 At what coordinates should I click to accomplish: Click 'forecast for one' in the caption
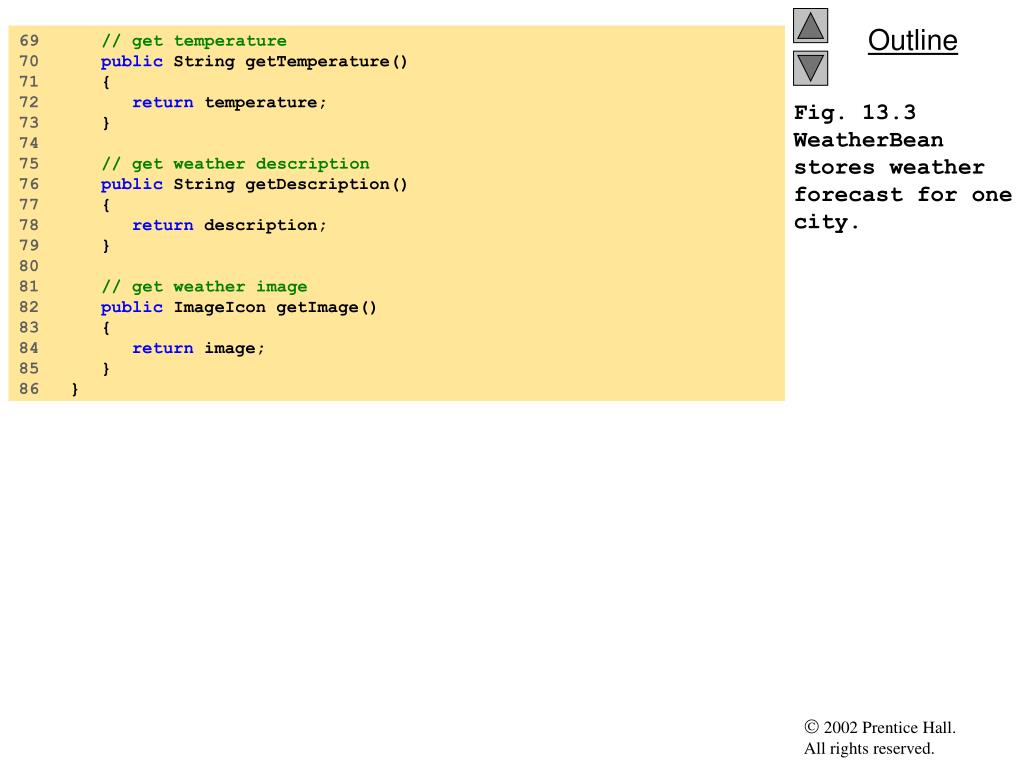pyautogui.click(x=903, y=195)
